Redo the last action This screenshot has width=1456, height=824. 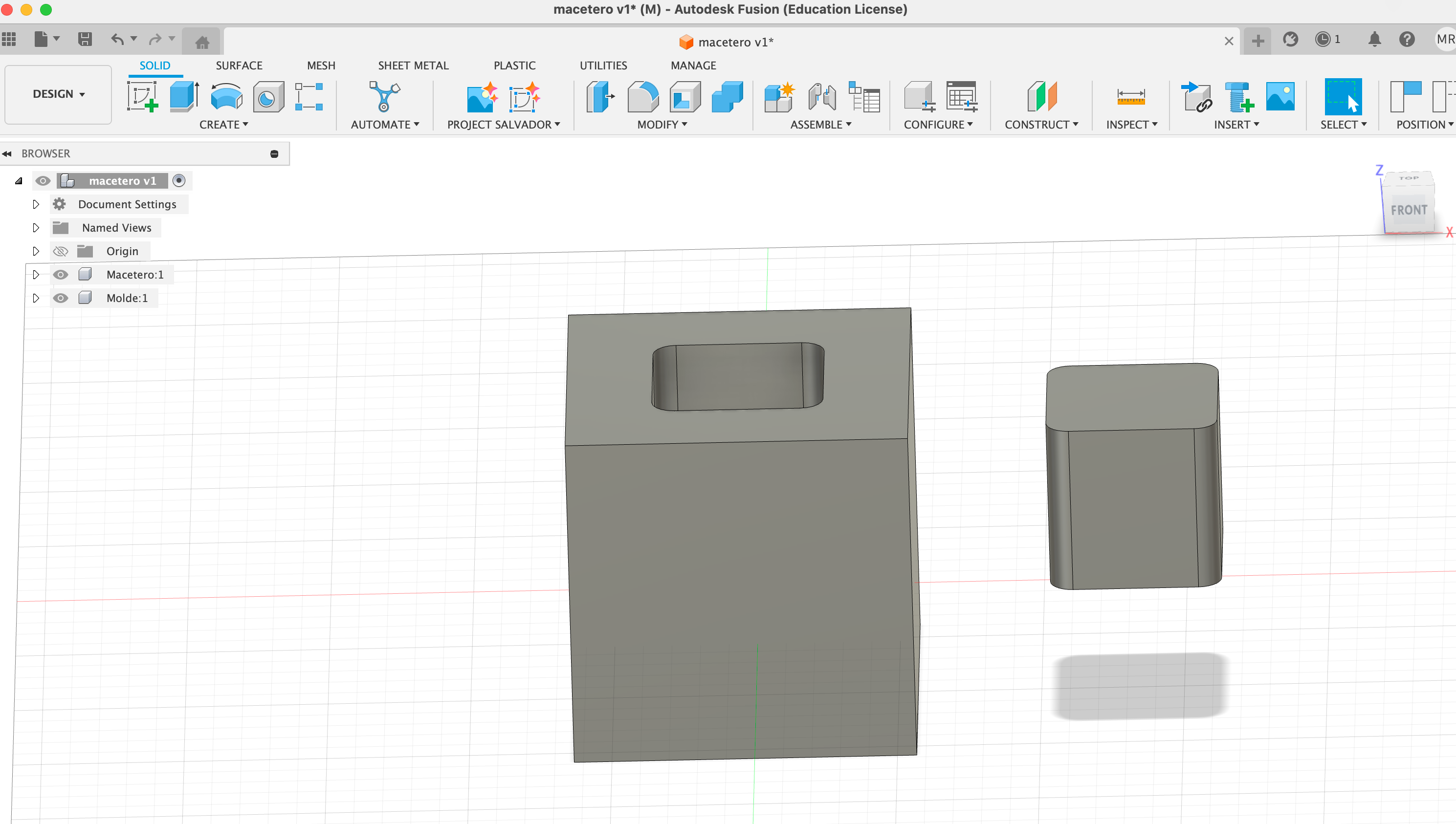155,40
